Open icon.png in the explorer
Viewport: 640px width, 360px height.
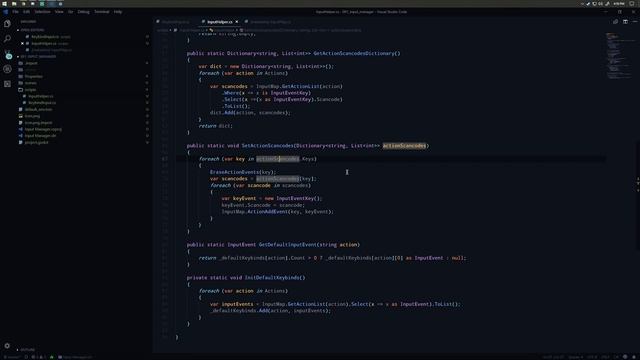[x=32, y=116]
